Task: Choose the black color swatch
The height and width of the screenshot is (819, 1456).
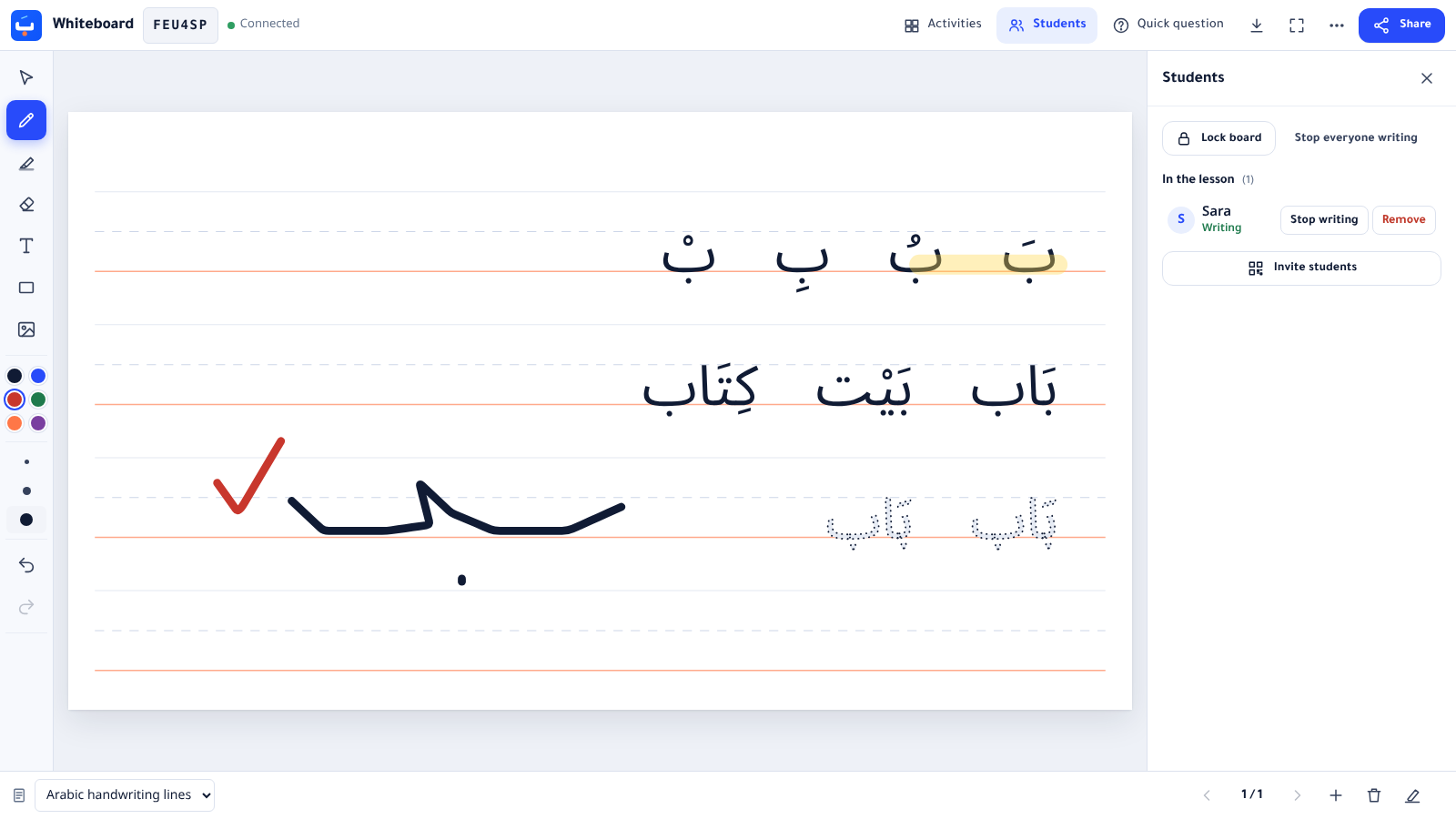Action: (15, 376)
